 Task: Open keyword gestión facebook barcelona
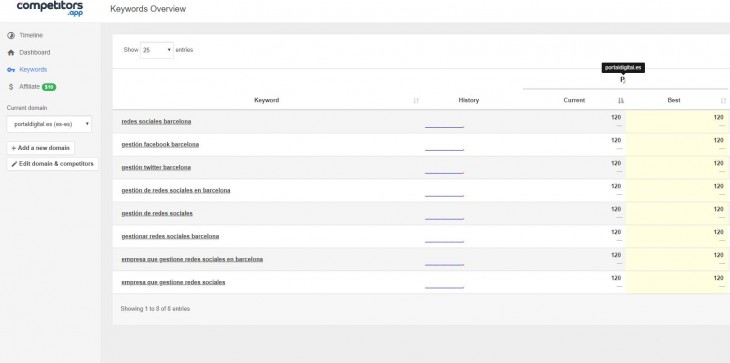pyautogui.click(x=160, y=145)
